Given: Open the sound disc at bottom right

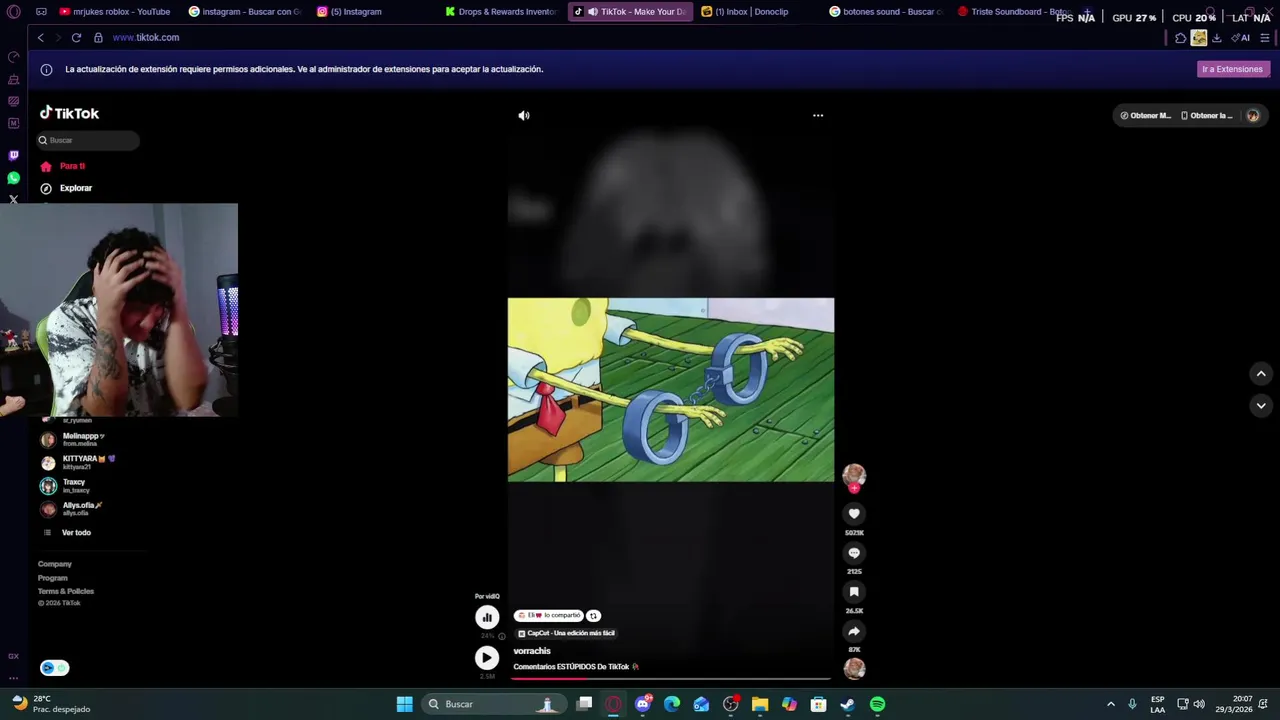Looking at the screenshot, I should pyautogui.click(x=854, y=668).
